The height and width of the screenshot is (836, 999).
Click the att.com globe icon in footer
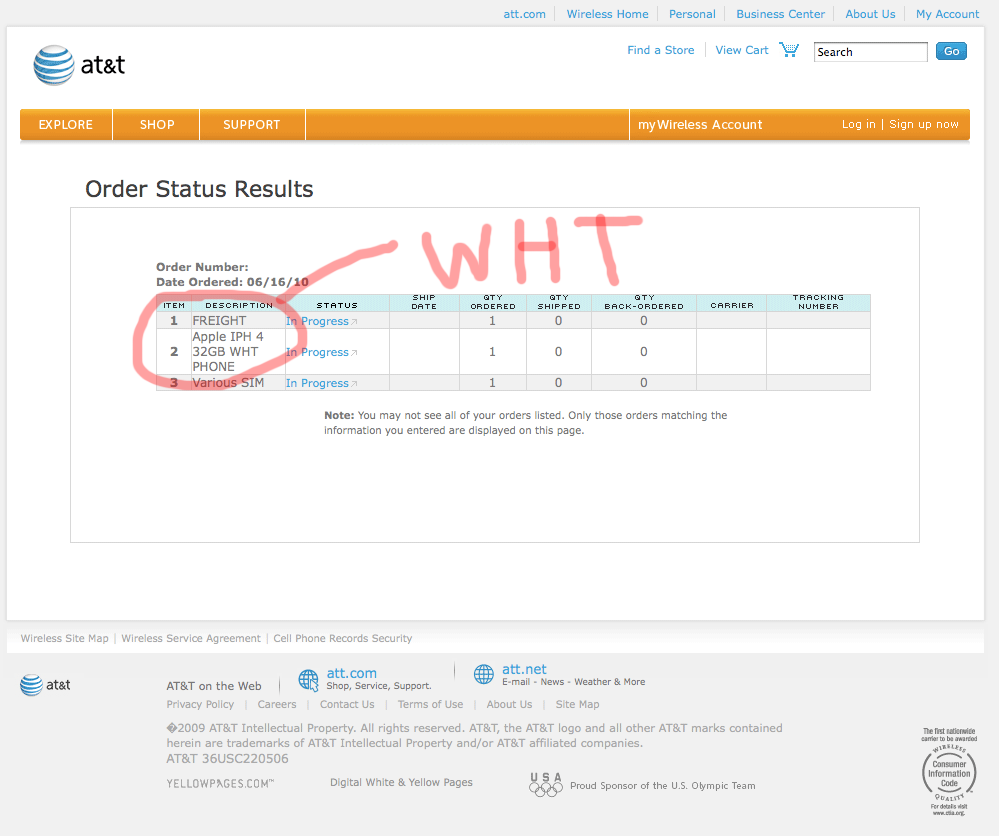[308, 680]
